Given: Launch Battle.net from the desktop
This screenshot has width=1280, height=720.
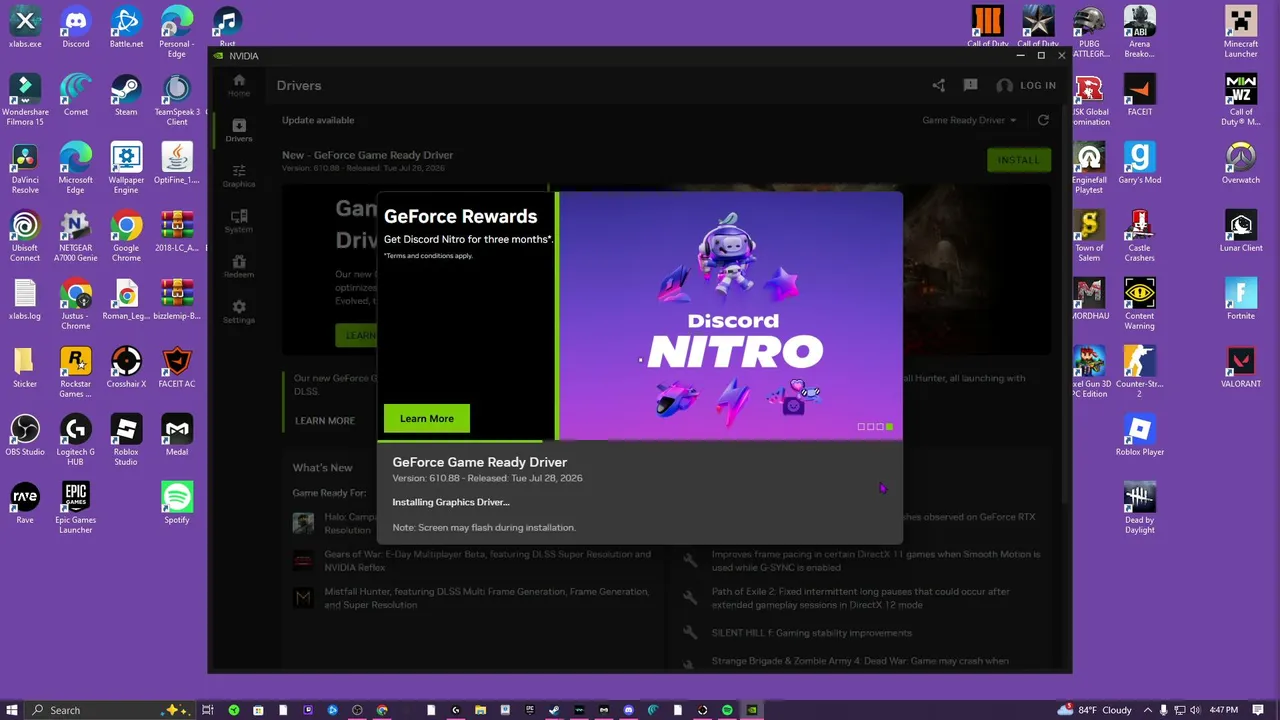Looking at the screenshot, I should pyautogui.click(x=126, y=26).
